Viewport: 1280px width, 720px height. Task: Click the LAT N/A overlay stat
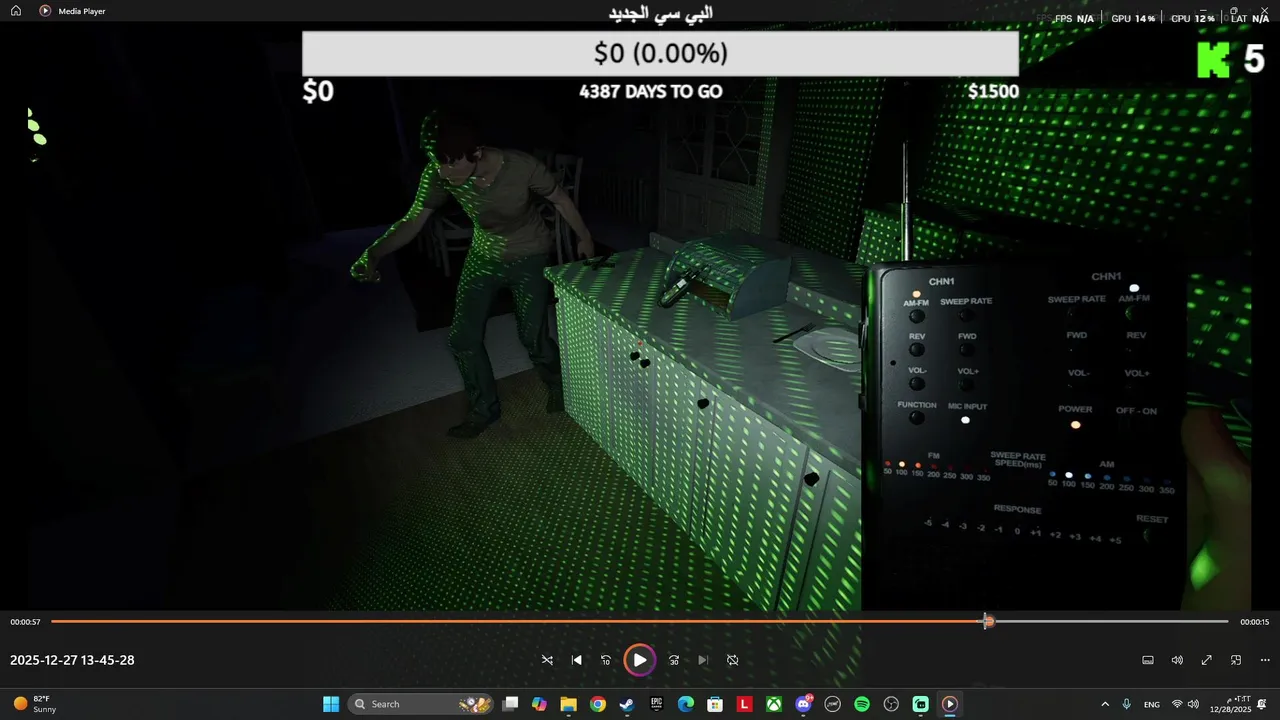[x=1250, y=18]
